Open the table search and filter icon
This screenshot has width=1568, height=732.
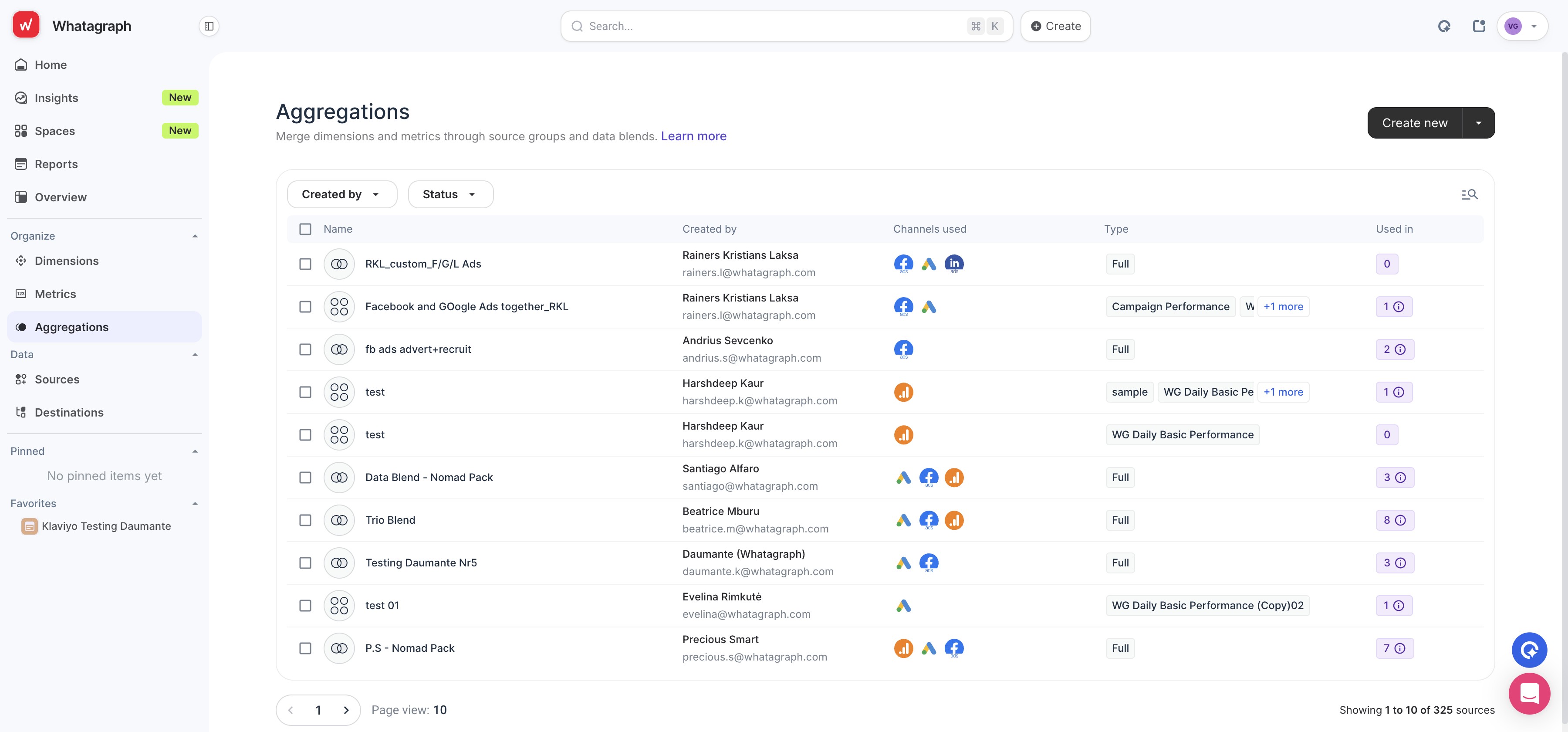[1470, 194]
